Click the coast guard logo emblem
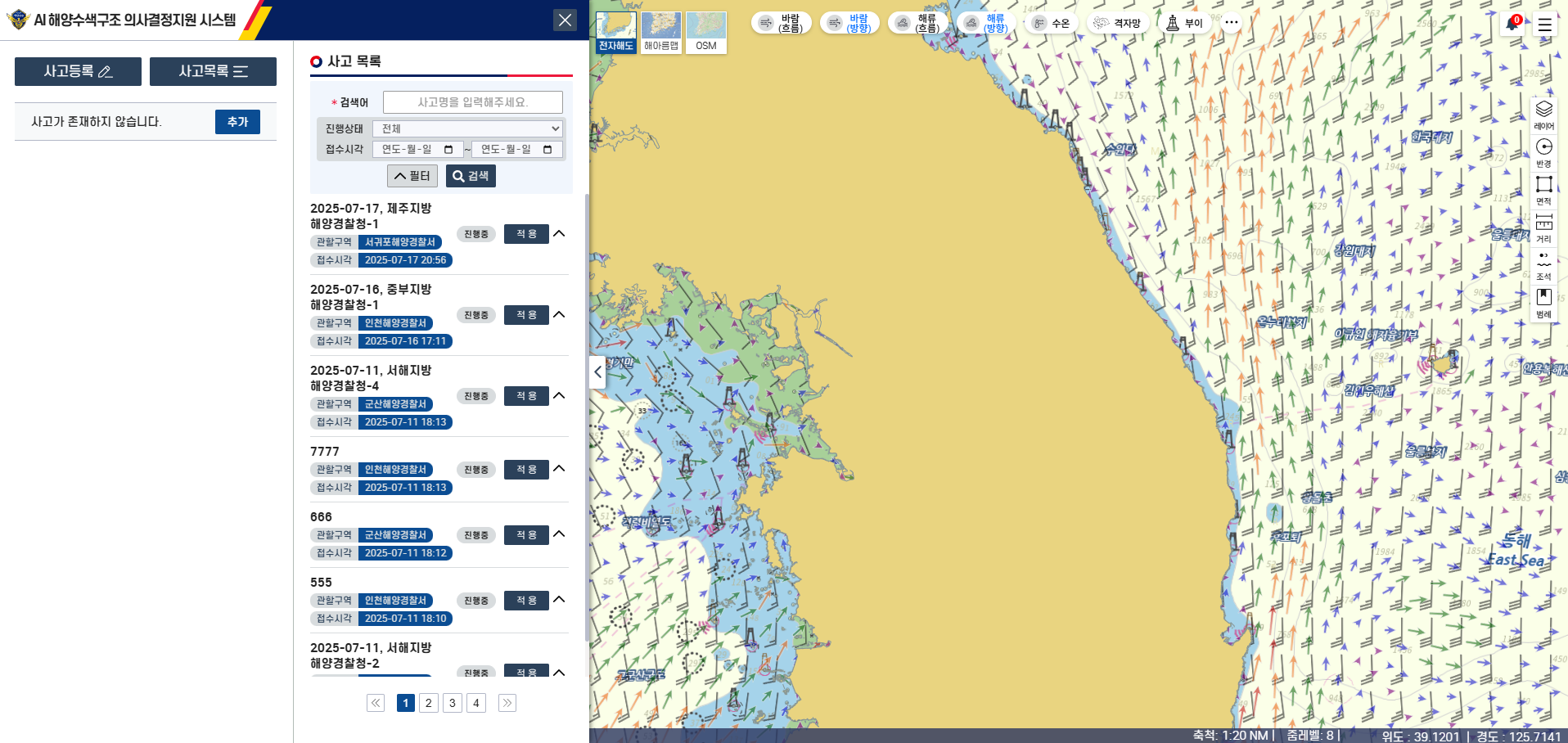This screenshot has height=743, width=1568. [17, 20]
